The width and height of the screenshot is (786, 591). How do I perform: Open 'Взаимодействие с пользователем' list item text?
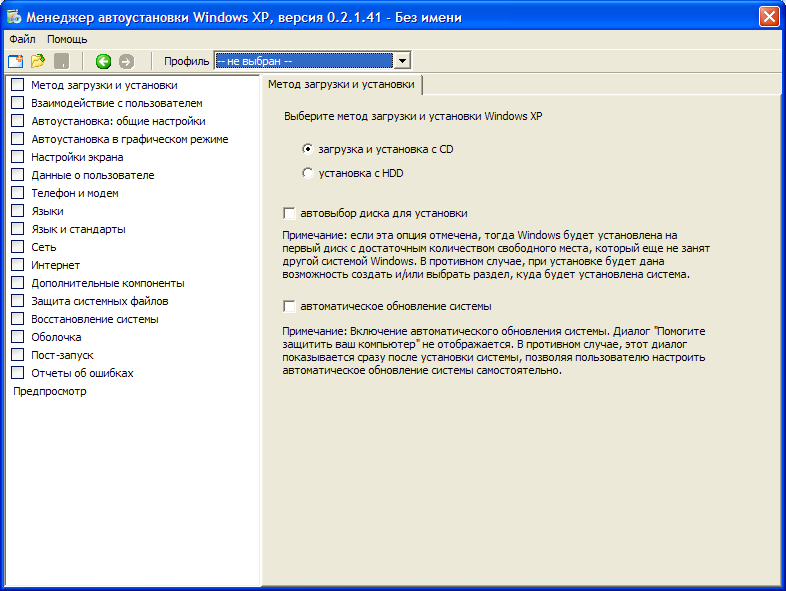point(117,103)
